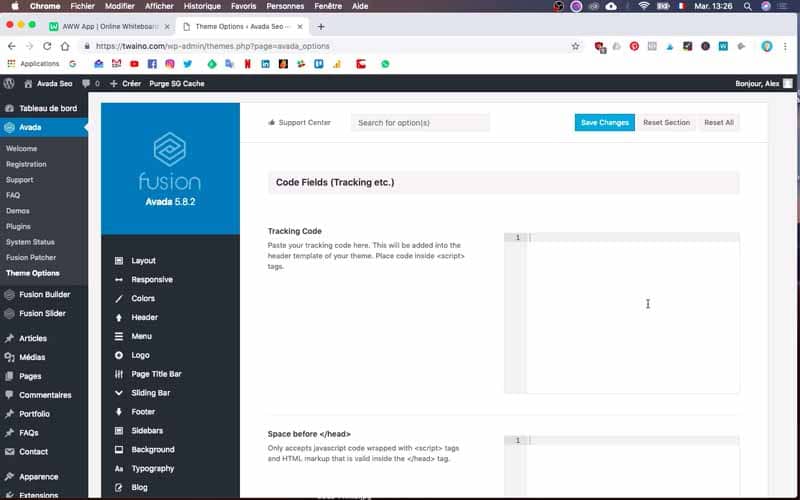Click the WordPress logo in the admin bar
800x500 pixels.
[9, 84]
